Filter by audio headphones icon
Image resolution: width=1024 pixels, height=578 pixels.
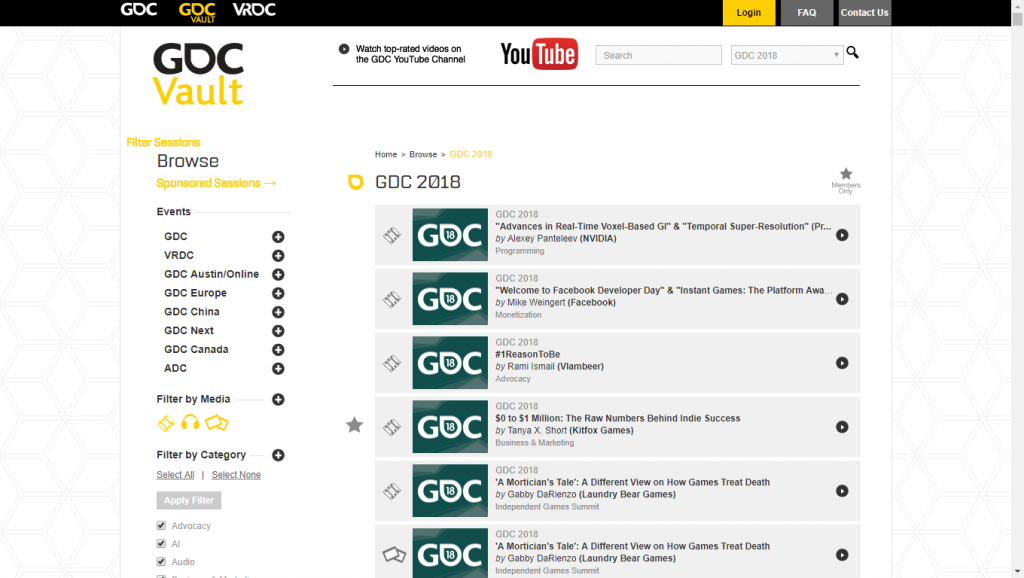click(x=190, y=423)
